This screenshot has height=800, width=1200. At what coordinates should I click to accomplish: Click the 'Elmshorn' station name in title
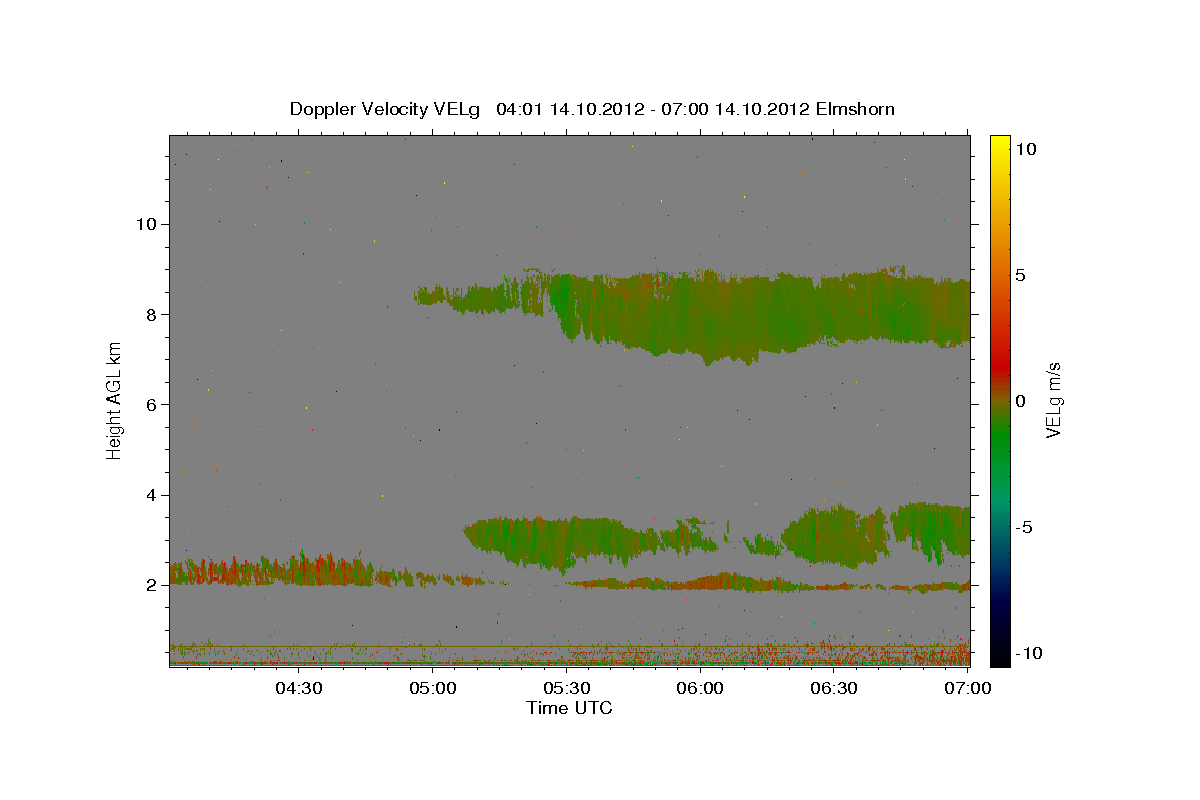855,108
